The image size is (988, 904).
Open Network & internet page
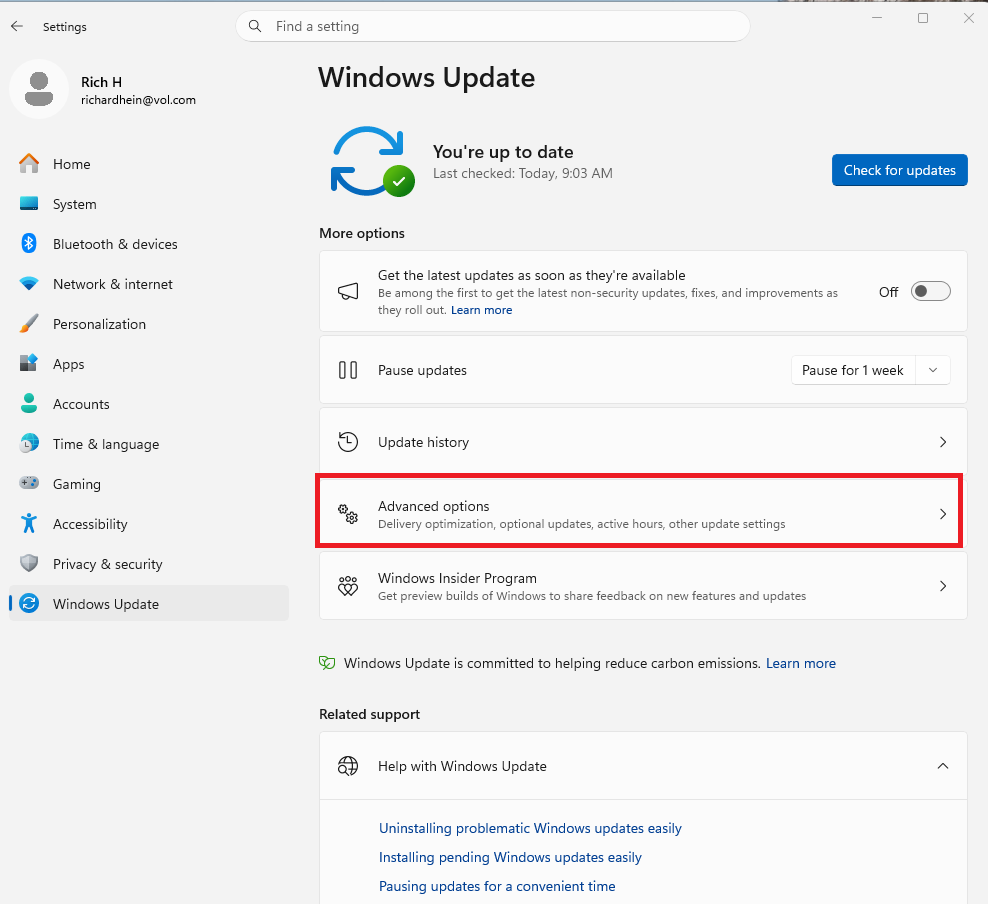point(149,284)
